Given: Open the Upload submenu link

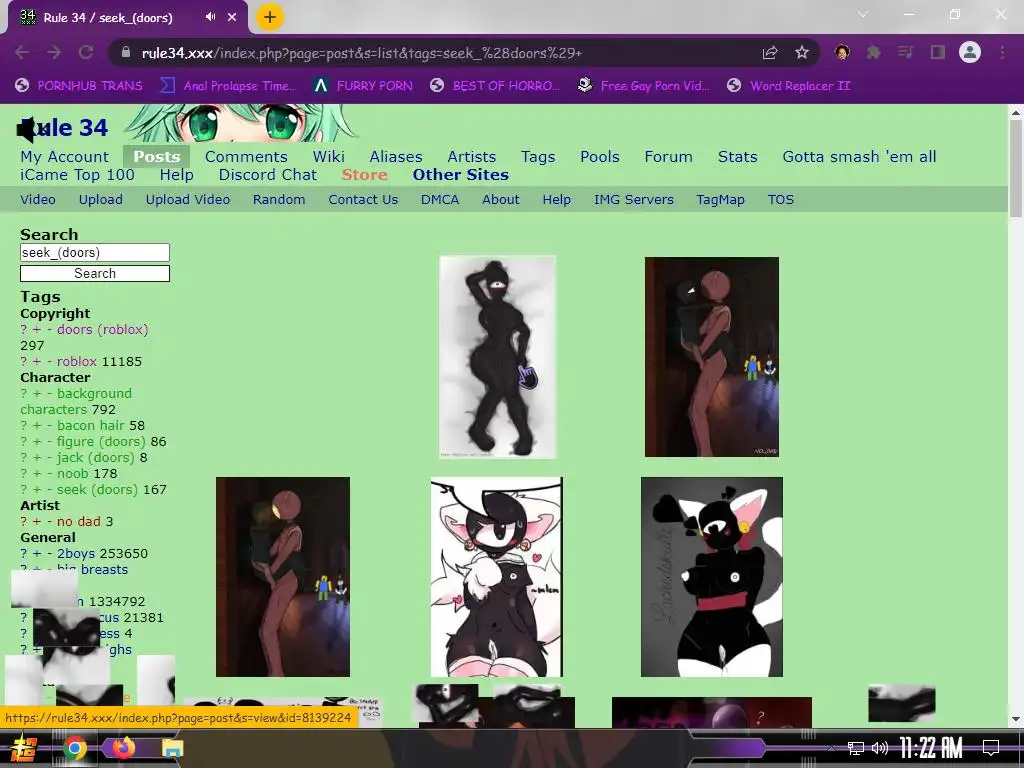Looking at the screenshot, I should [x=101, y=200].
